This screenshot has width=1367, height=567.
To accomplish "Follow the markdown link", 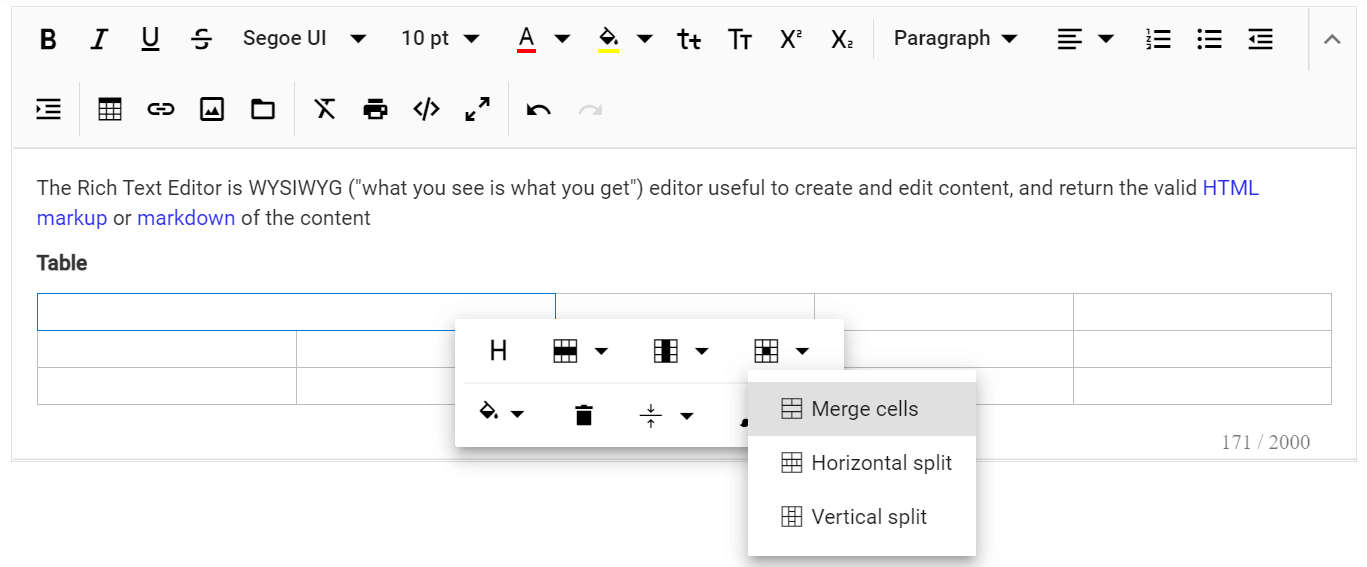I will (x=186, y=218).
